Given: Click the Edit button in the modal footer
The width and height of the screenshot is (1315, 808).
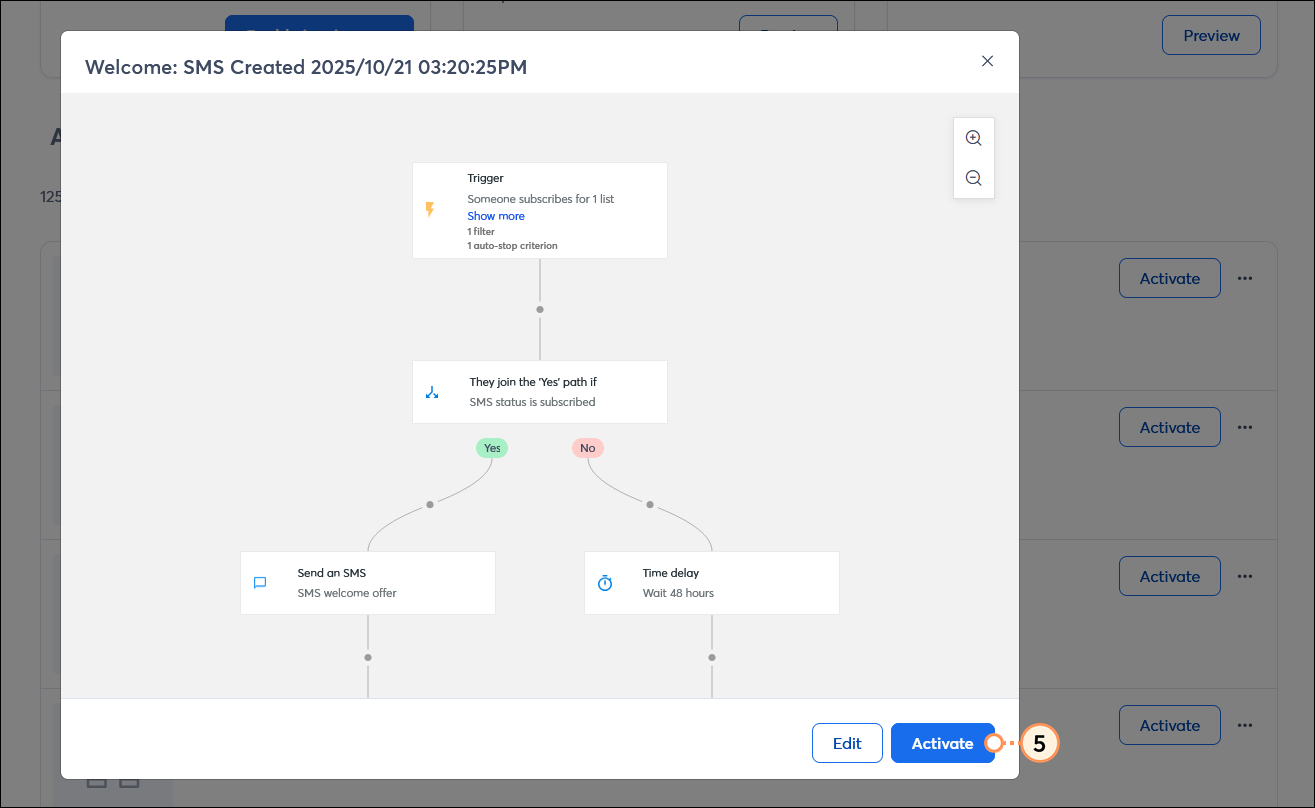Looking at the screenshot, I should [x=847, y=743].
